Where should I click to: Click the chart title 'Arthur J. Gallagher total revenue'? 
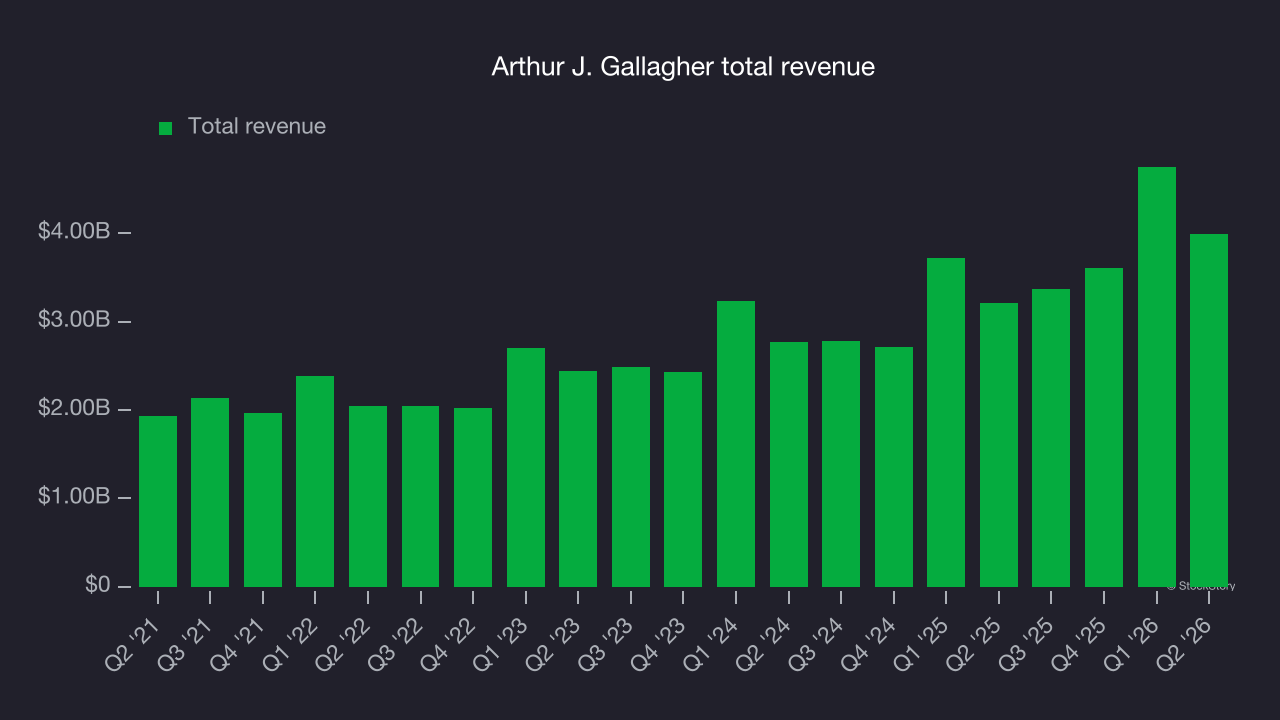pos(683,67)
